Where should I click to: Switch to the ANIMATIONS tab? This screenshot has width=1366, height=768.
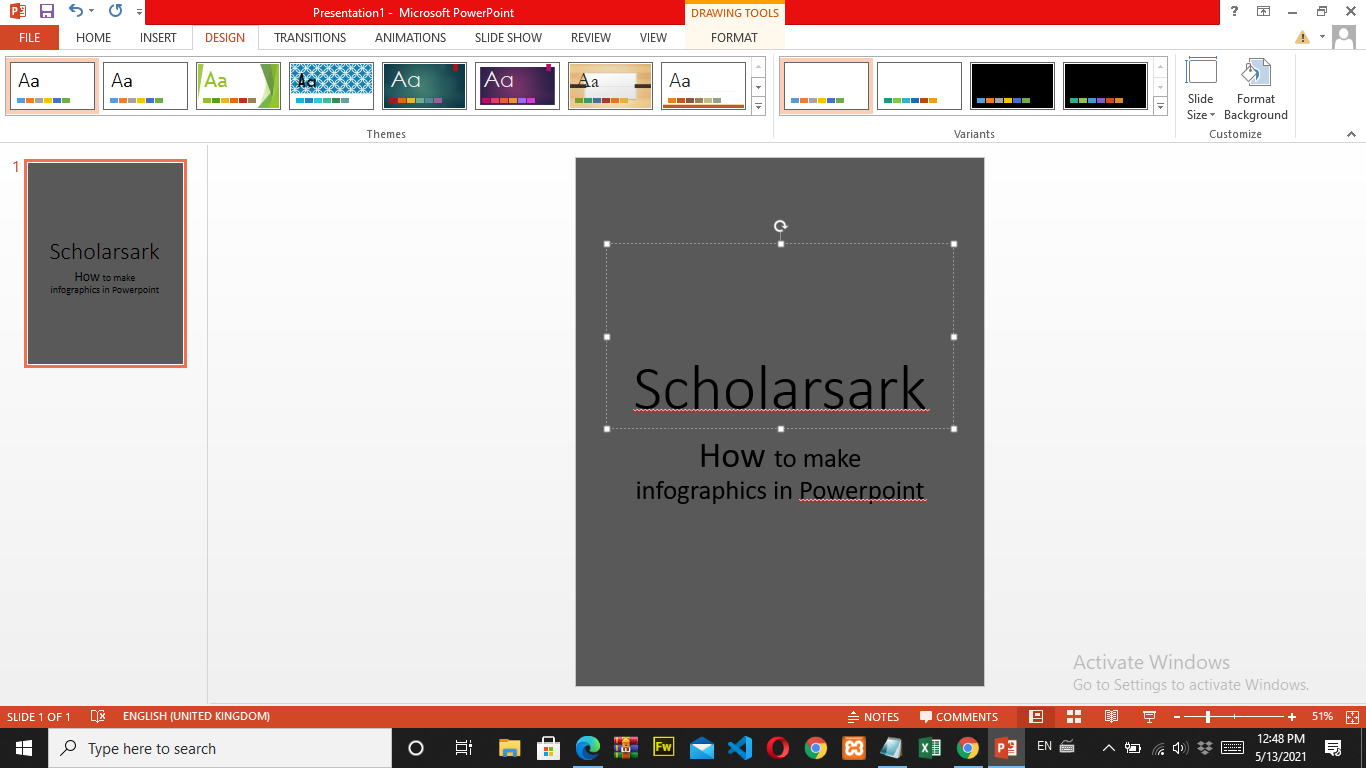[410, 37]
